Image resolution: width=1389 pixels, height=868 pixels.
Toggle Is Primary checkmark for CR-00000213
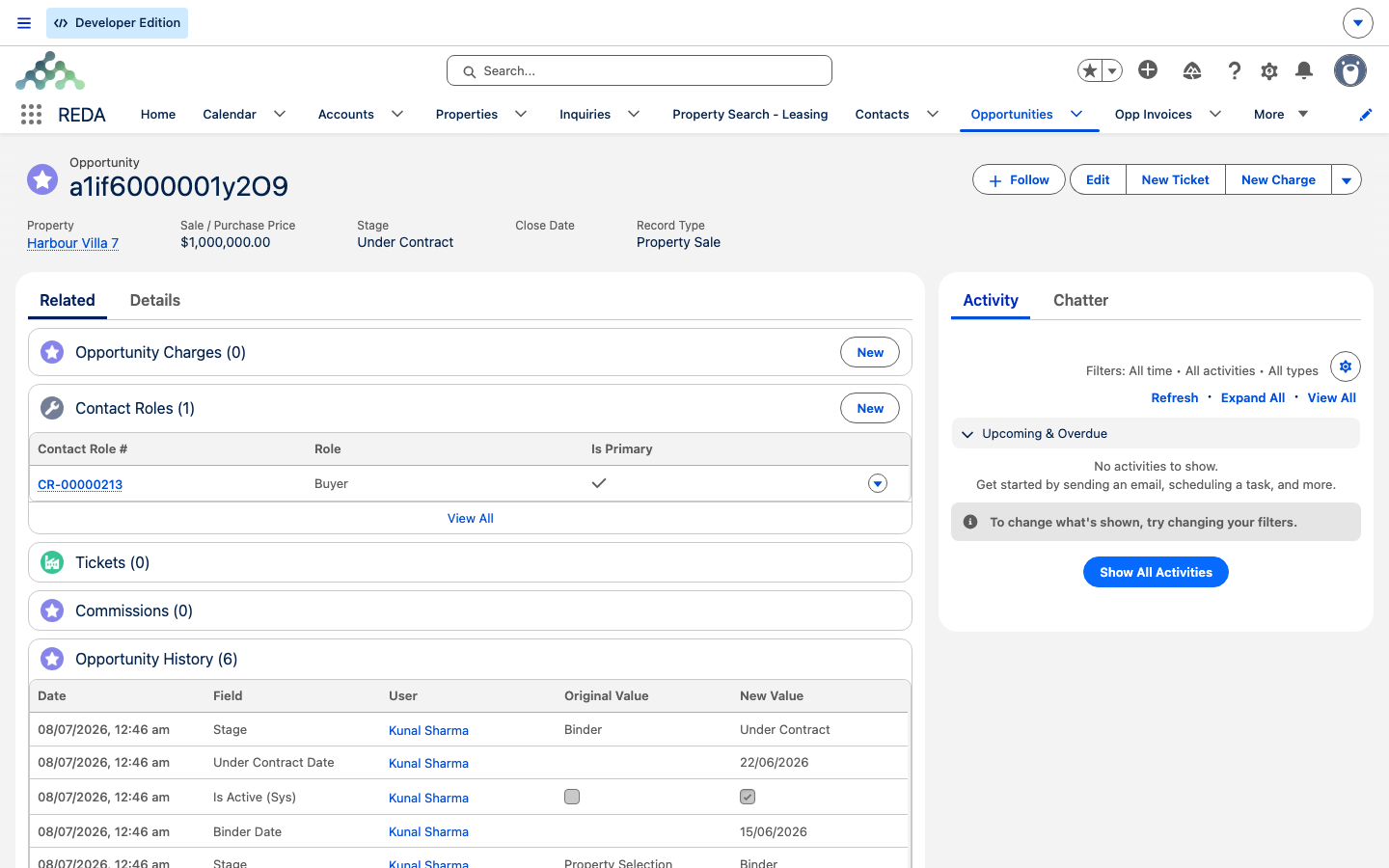coord(599,483)
